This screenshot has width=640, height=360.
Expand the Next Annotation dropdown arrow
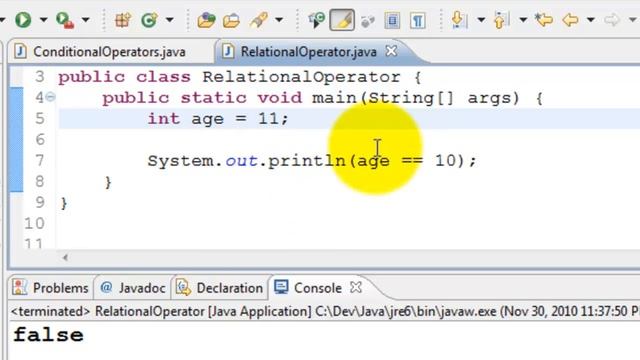click(x=481, y=20)
